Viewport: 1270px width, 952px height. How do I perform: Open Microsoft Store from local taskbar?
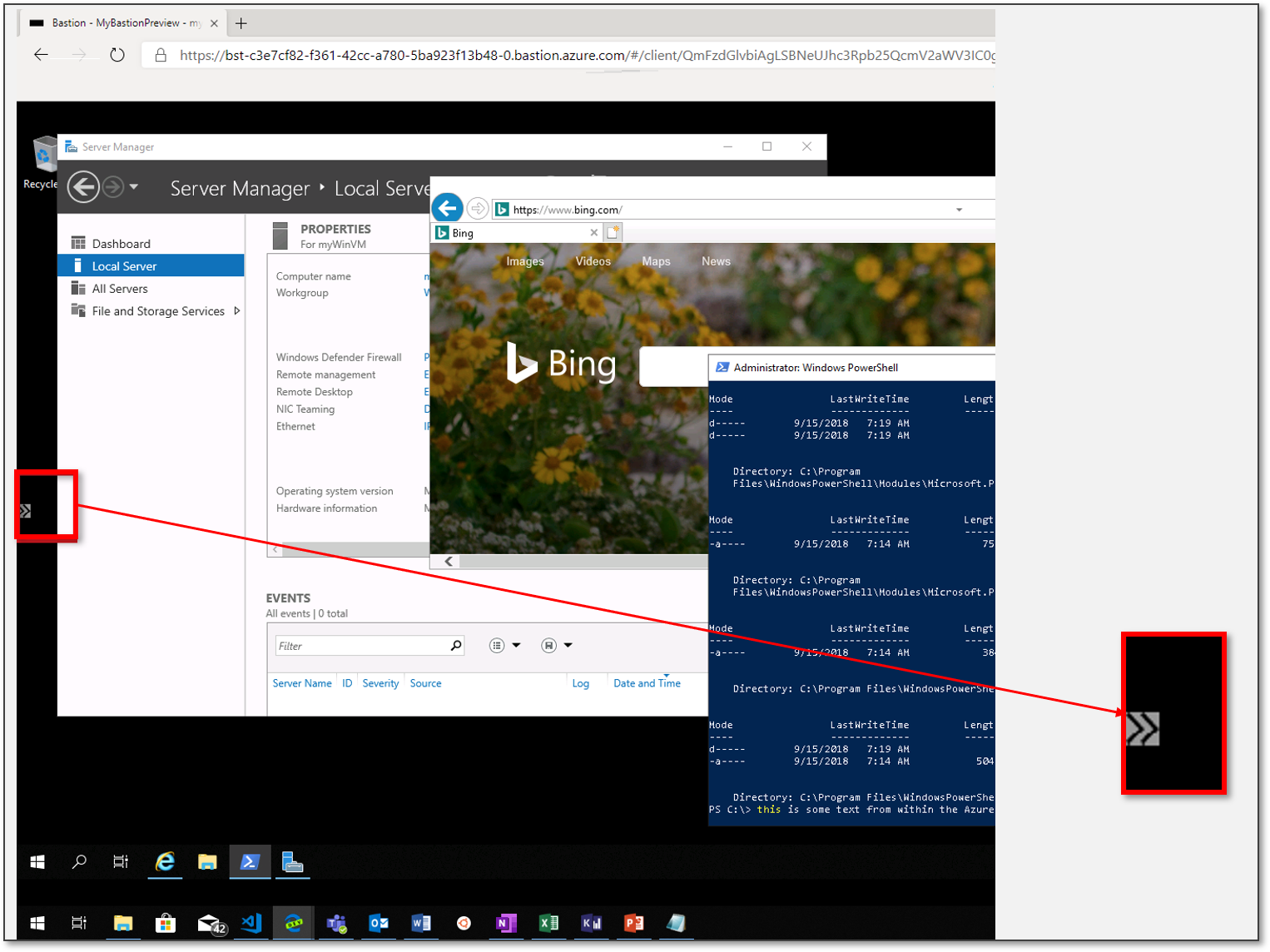166,923
